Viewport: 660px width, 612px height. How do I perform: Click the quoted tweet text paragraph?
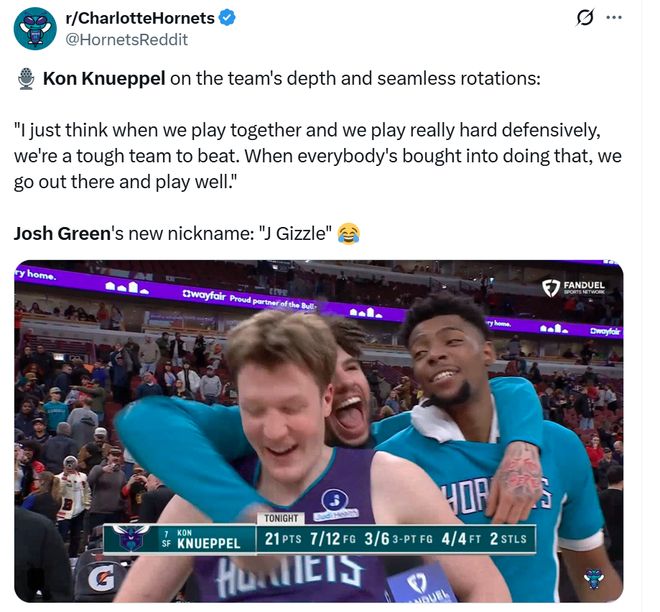point(318,156)
